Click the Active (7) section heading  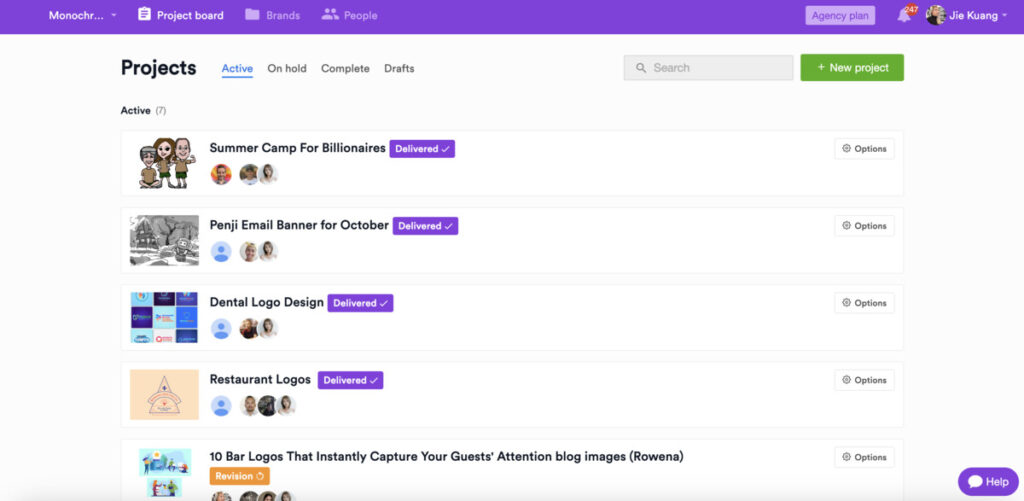[x=144, y=111]
